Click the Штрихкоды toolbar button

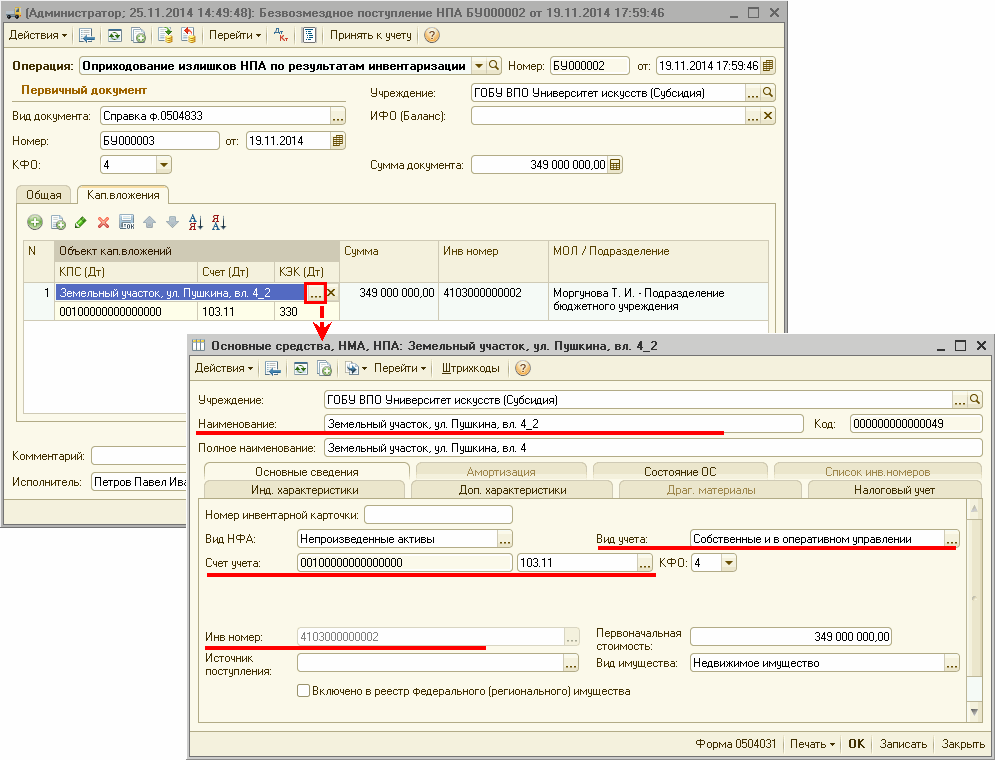[470, 368]
